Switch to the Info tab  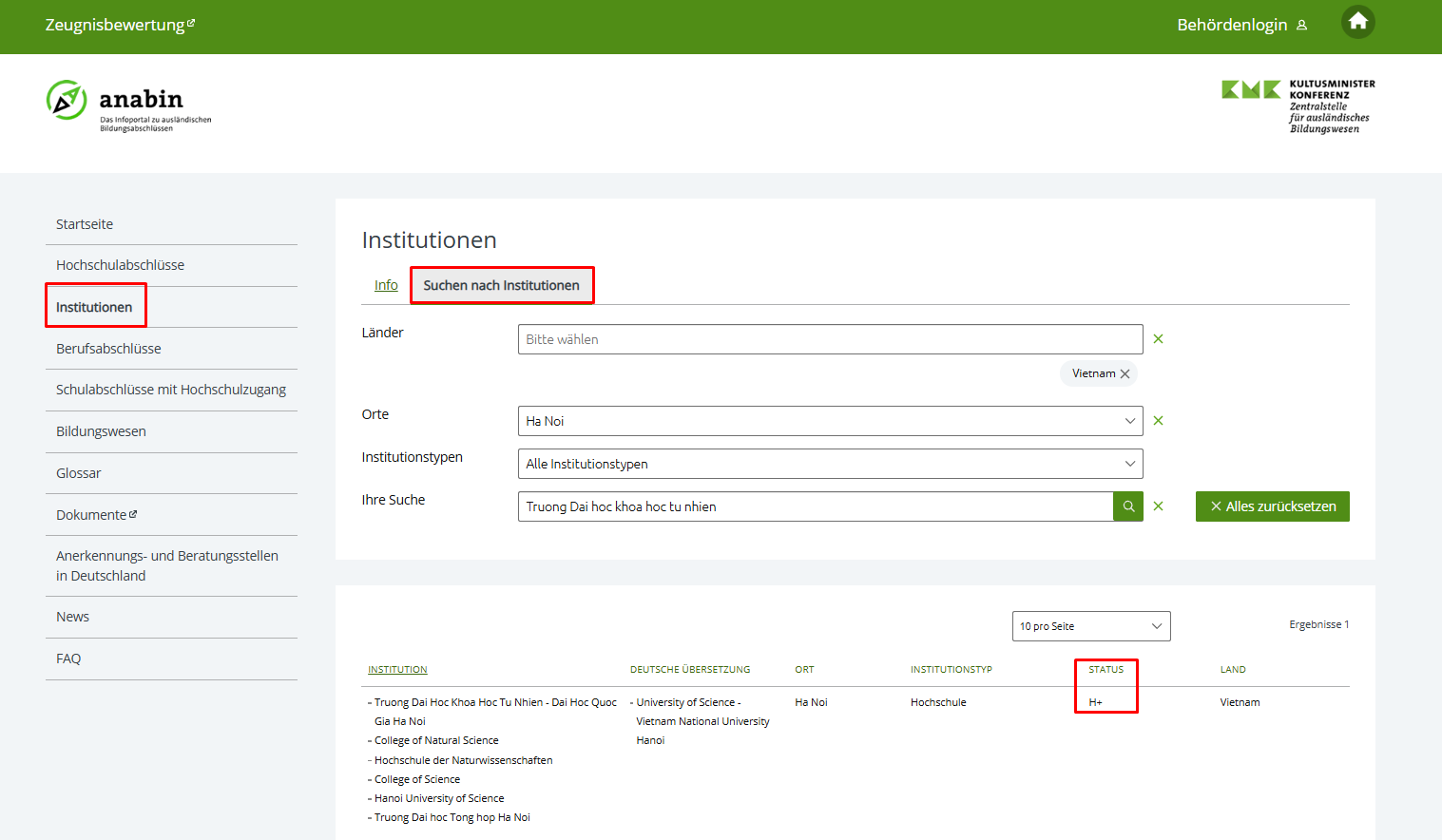[386, 285]
